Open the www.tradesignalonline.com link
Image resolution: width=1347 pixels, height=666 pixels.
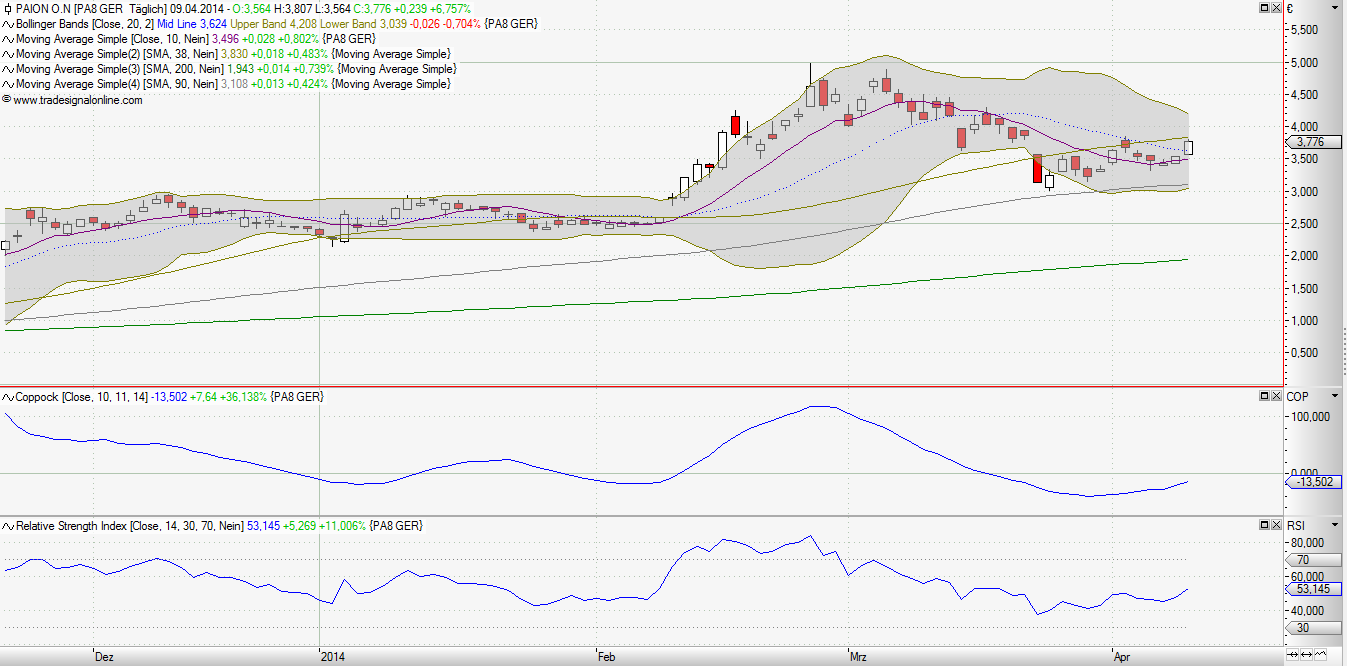(78, 100)
